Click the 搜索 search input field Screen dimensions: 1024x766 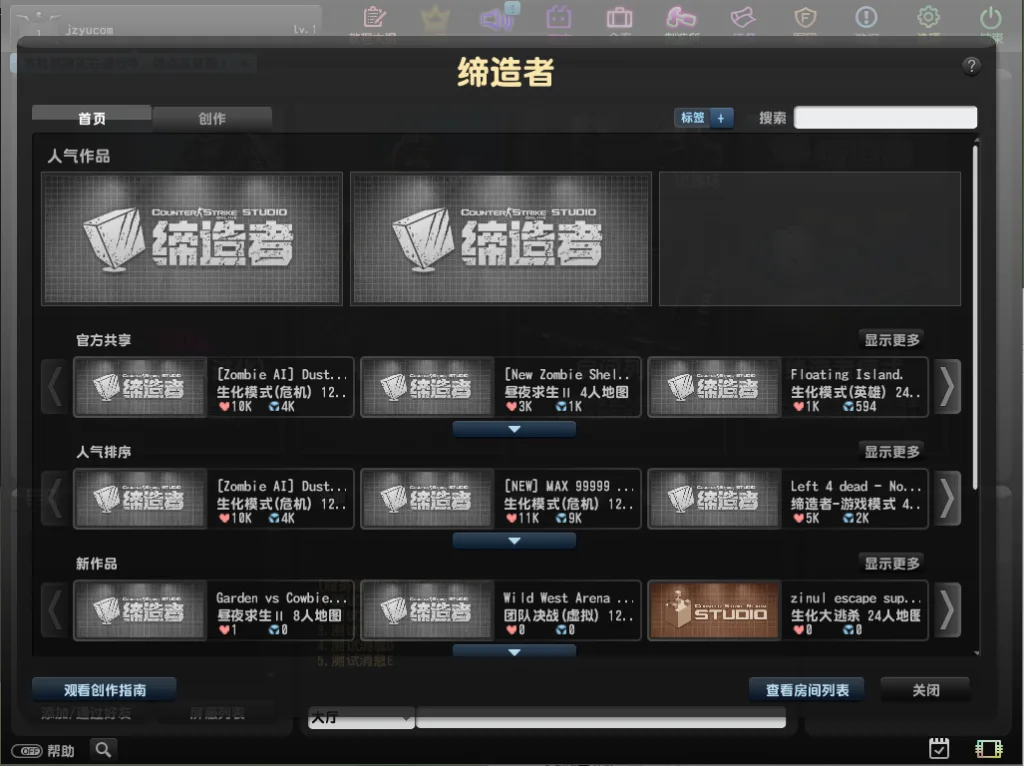885,118
